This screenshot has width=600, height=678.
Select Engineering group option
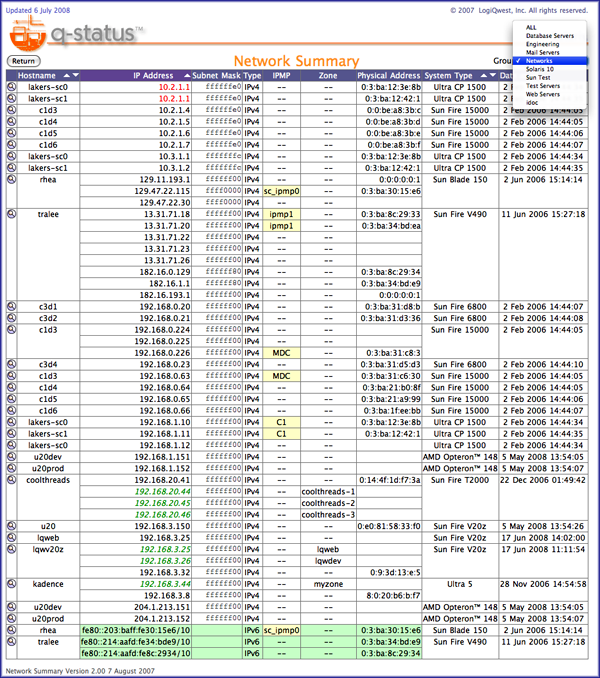(550, 44)
